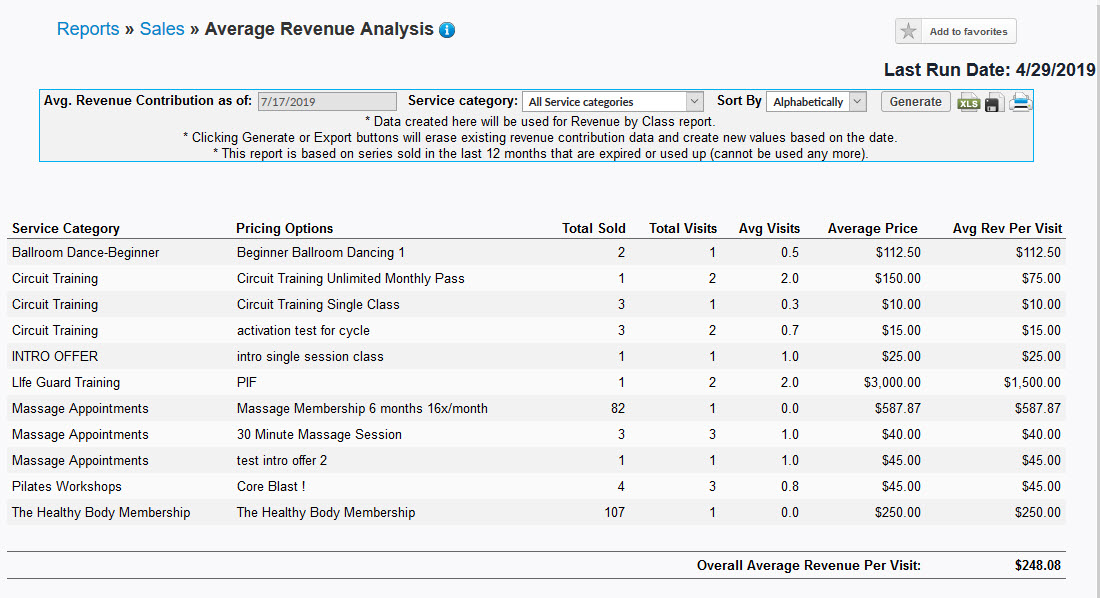This screenshot has width=1100, height=598.
Task: Navigate to Sales via the breadcrumb
Action: [x=162, y=29]
